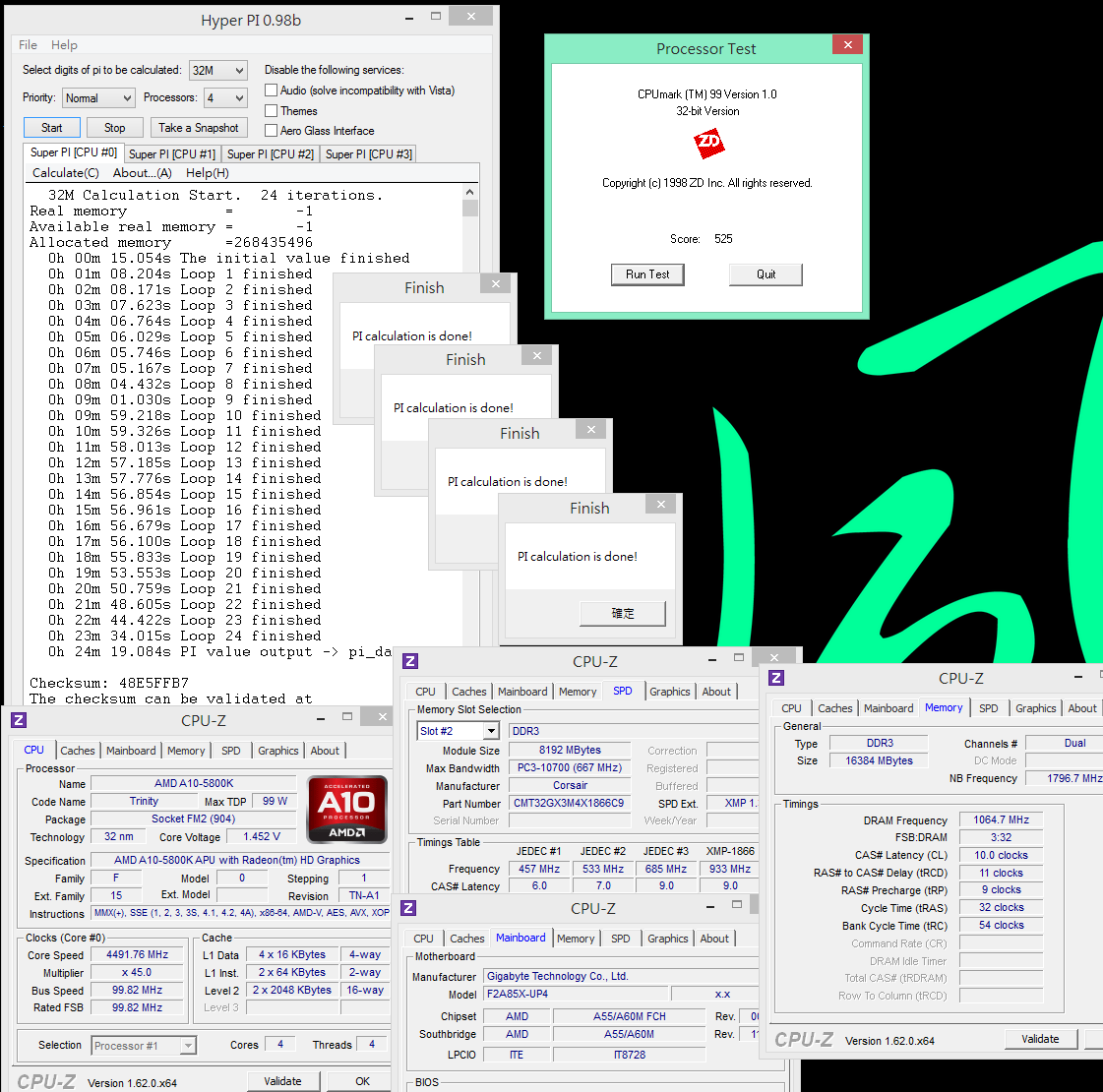Viewport: 1103px width, 1092px height.
Task: Click the CPU-Z icon of Memory window
Action: click(776, 678)
